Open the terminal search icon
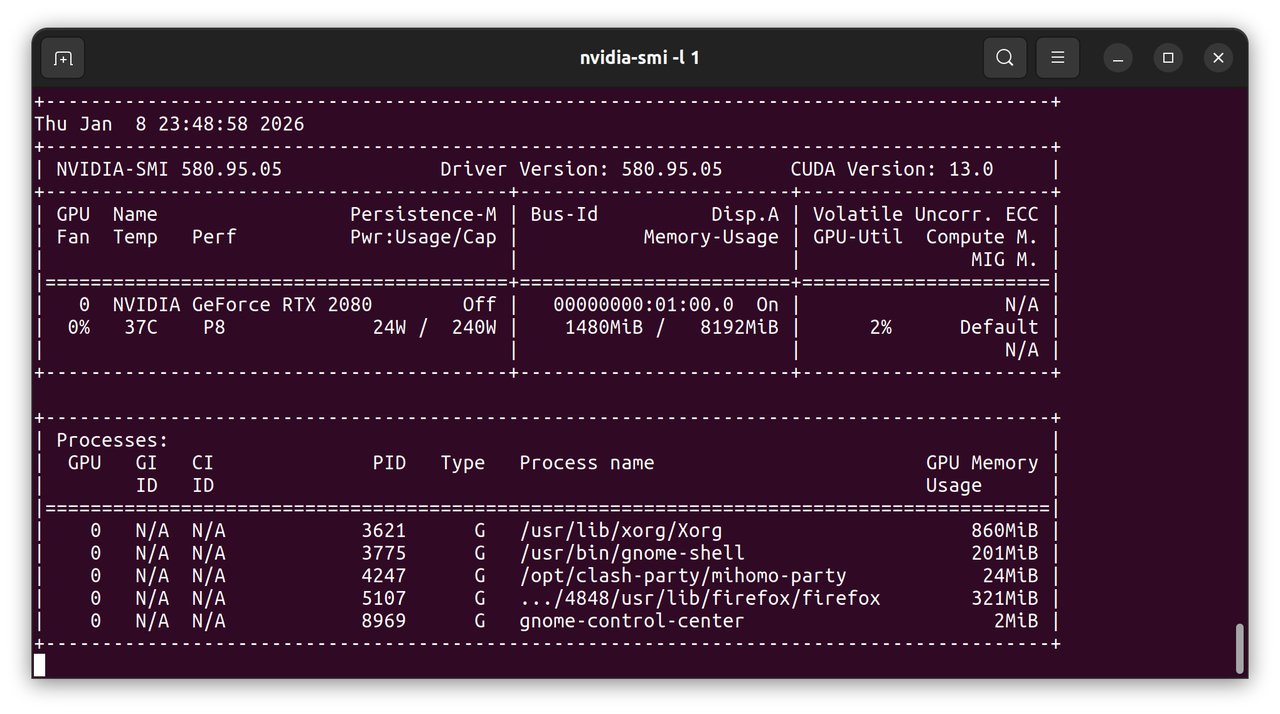Screen dimensions: 1280x714 (1005, 58)
